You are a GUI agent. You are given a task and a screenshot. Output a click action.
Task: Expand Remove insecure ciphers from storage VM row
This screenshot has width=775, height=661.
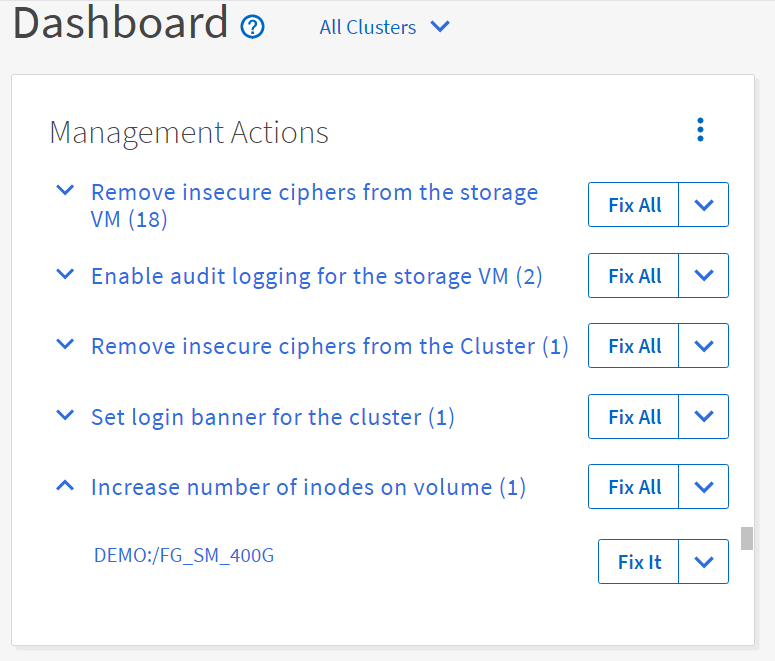click(x=65, y=190)
